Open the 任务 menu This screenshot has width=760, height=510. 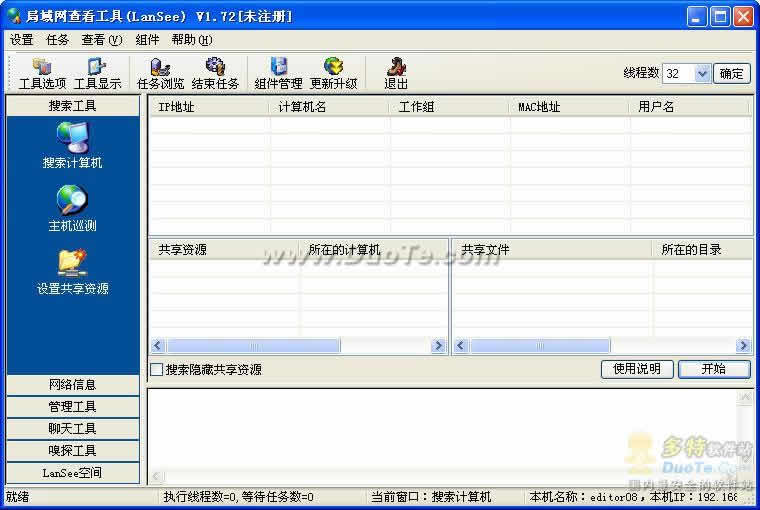coord(57,40)
